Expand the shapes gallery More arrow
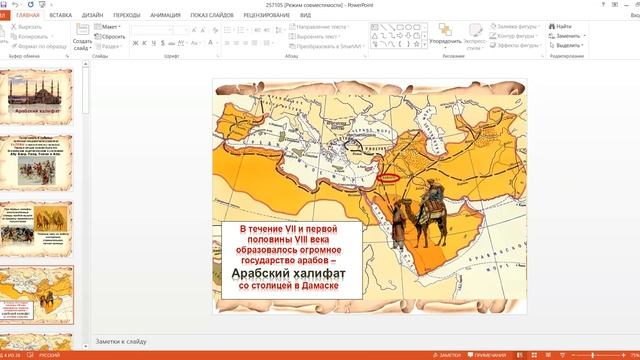 (x=424, y=44)
